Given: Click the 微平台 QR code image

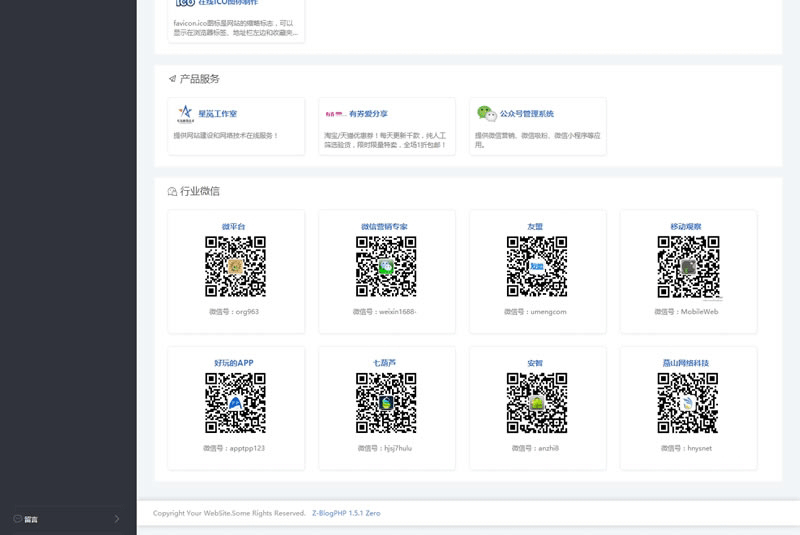Looking at the screenshot, I should pos(235,266).
